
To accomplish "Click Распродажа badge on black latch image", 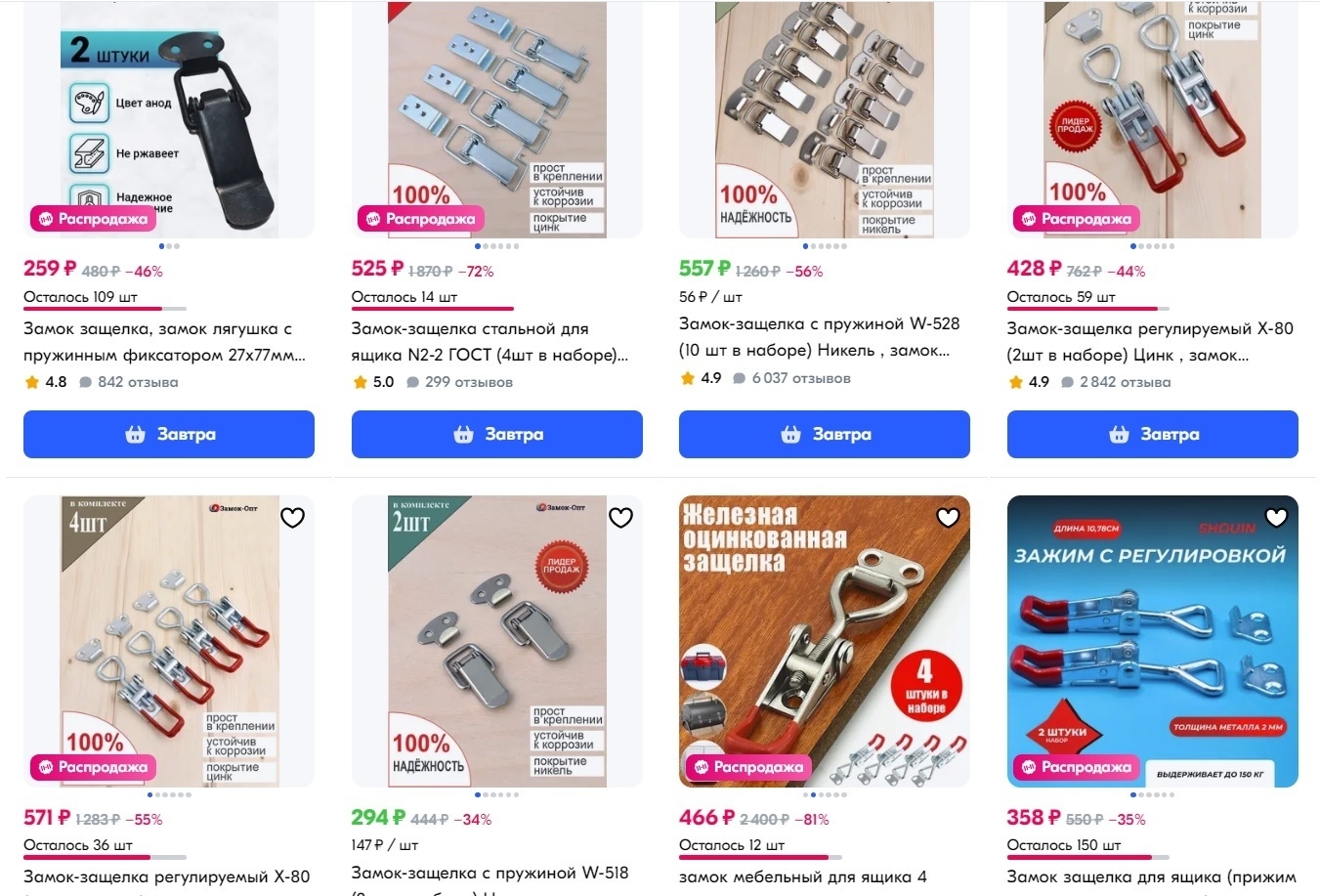I will tap(94, 219).
